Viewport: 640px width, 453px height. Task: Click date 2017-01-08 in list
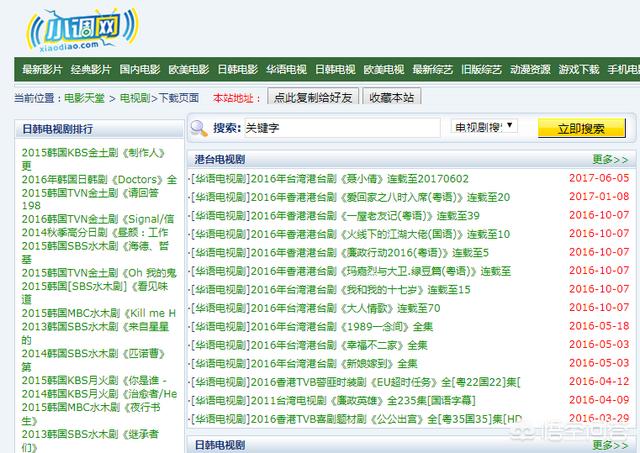[x=599, y=196]
